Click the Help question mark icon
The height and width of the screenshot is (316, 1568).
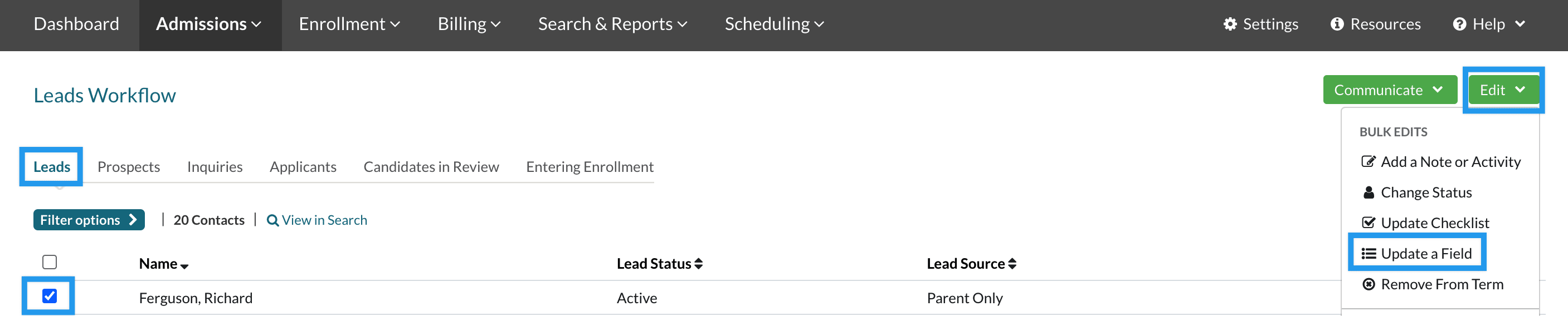(x=1459, y=24)
